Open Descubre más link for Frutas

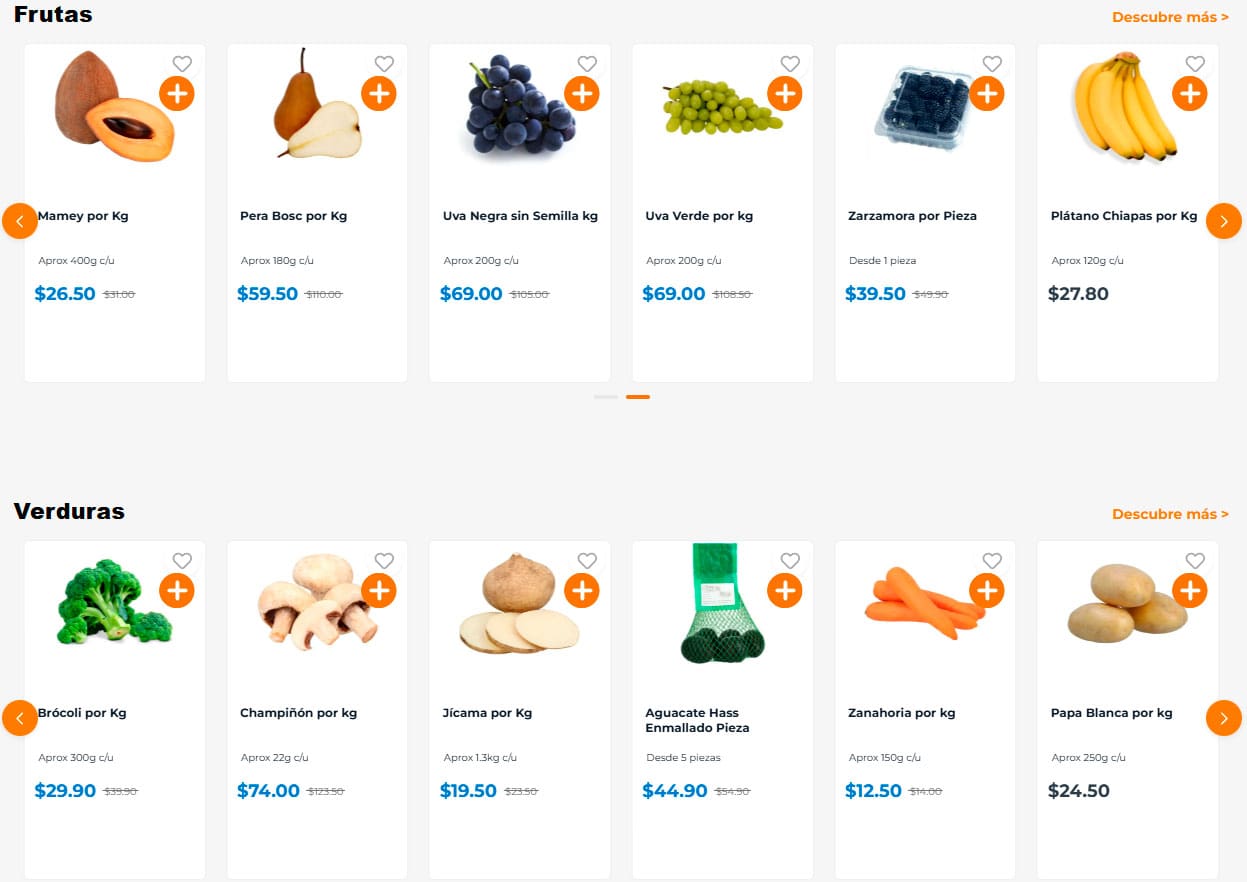point(1170,17)
